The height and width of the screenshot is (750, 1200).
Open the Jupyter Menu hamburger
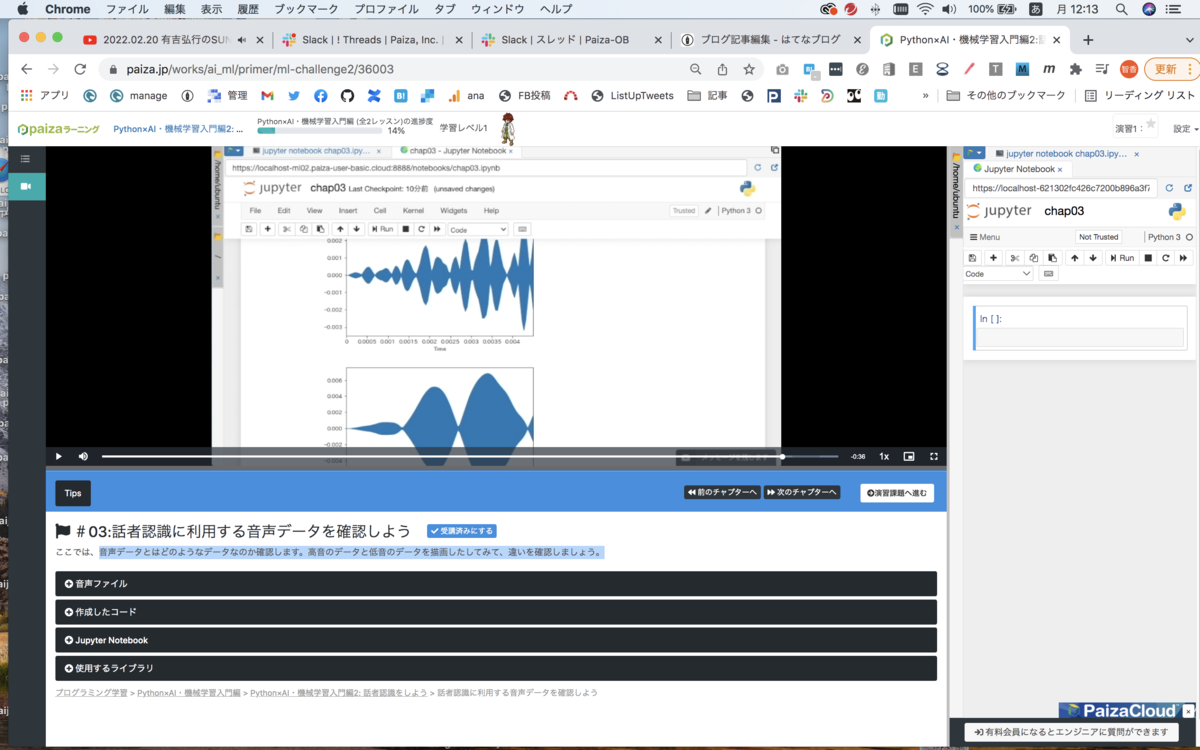pyautogui.click(x=985, y=237)
